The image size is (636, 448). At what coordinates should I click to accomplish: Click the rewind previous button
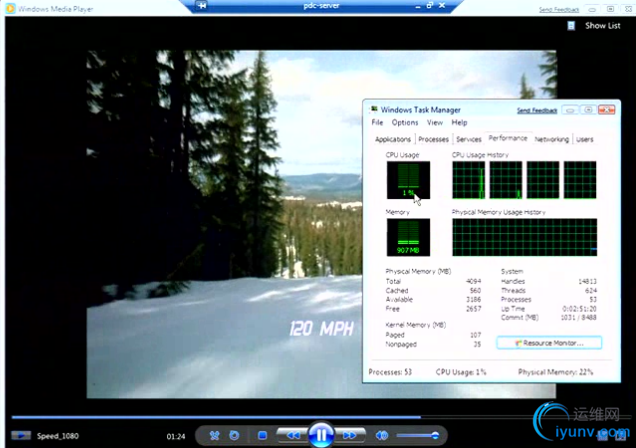click(292, 435)
